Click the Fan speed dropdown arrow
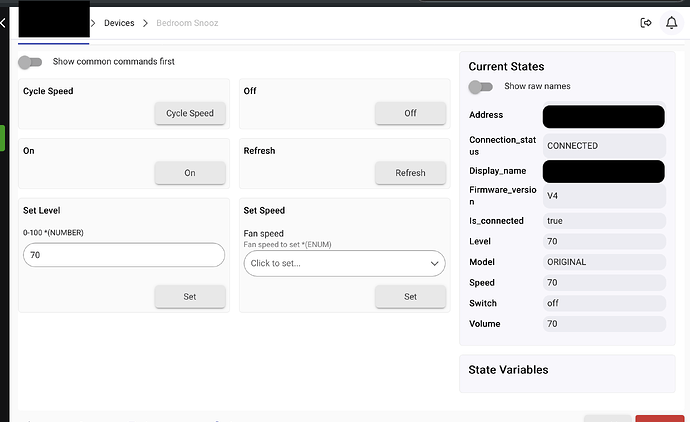Image resolution: width=690 pixels, height=422 pixels. (434, 263)
